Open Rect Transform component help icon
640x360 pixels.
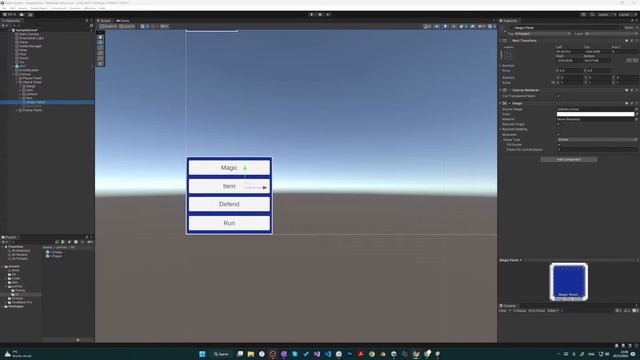[627, 41]
